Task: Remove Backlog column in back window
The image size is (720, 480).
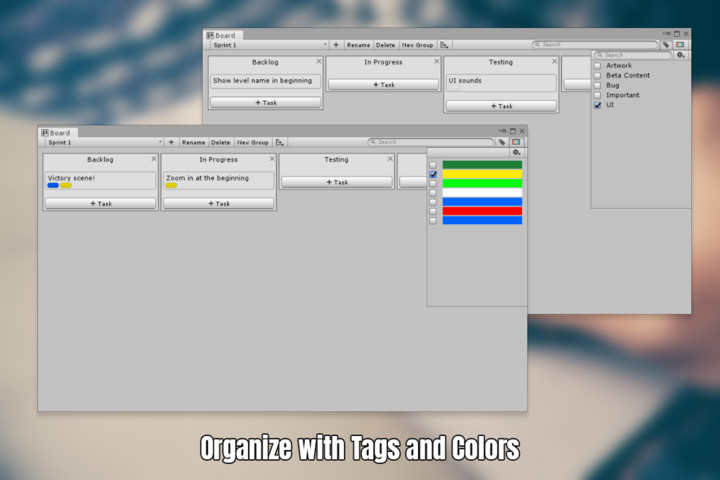Action: tap(319, 61)
